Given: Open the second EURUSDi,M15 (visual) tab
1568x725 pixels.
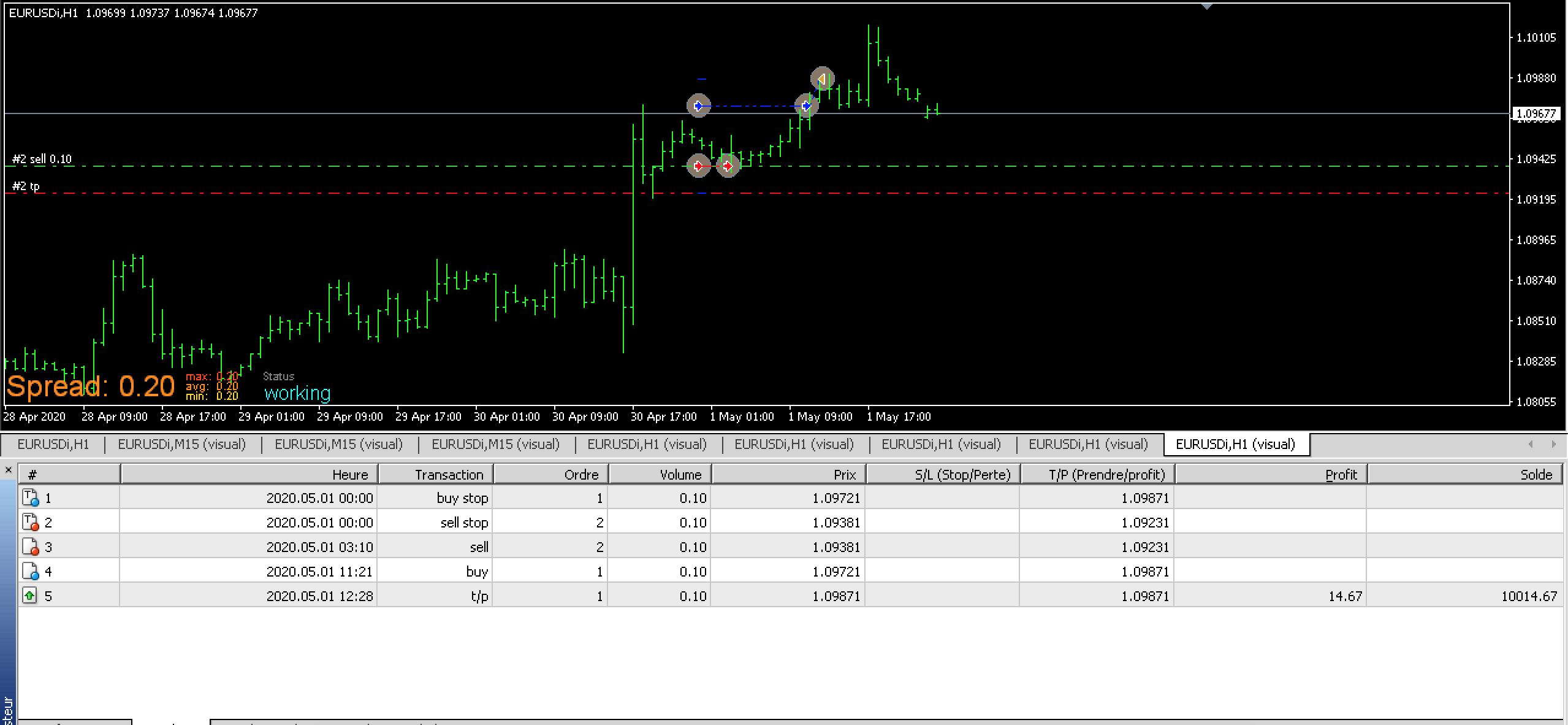Looking at the screenshot, I should tap(339, 444).
